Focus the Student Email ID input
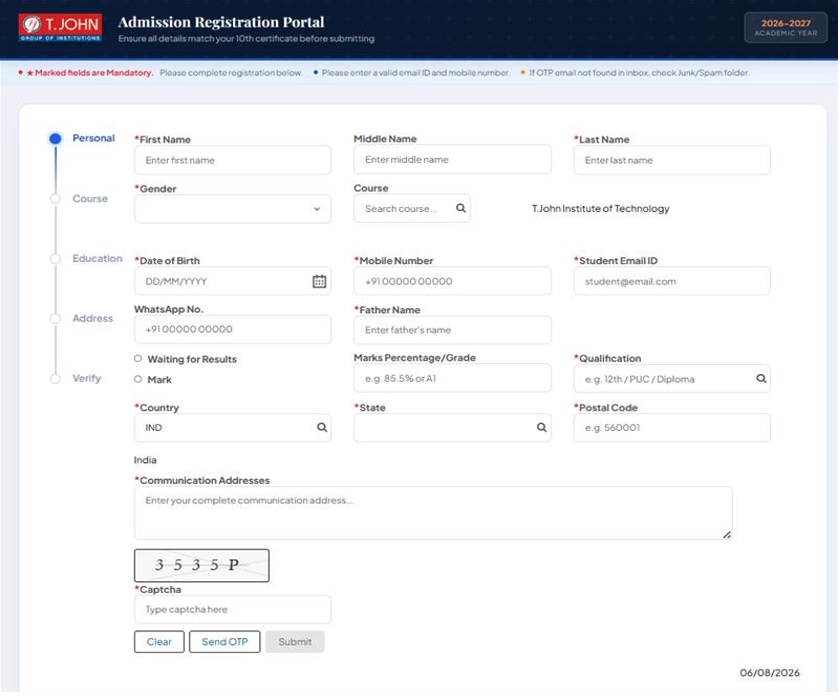The image size is (840, 700). pos(672,281)
